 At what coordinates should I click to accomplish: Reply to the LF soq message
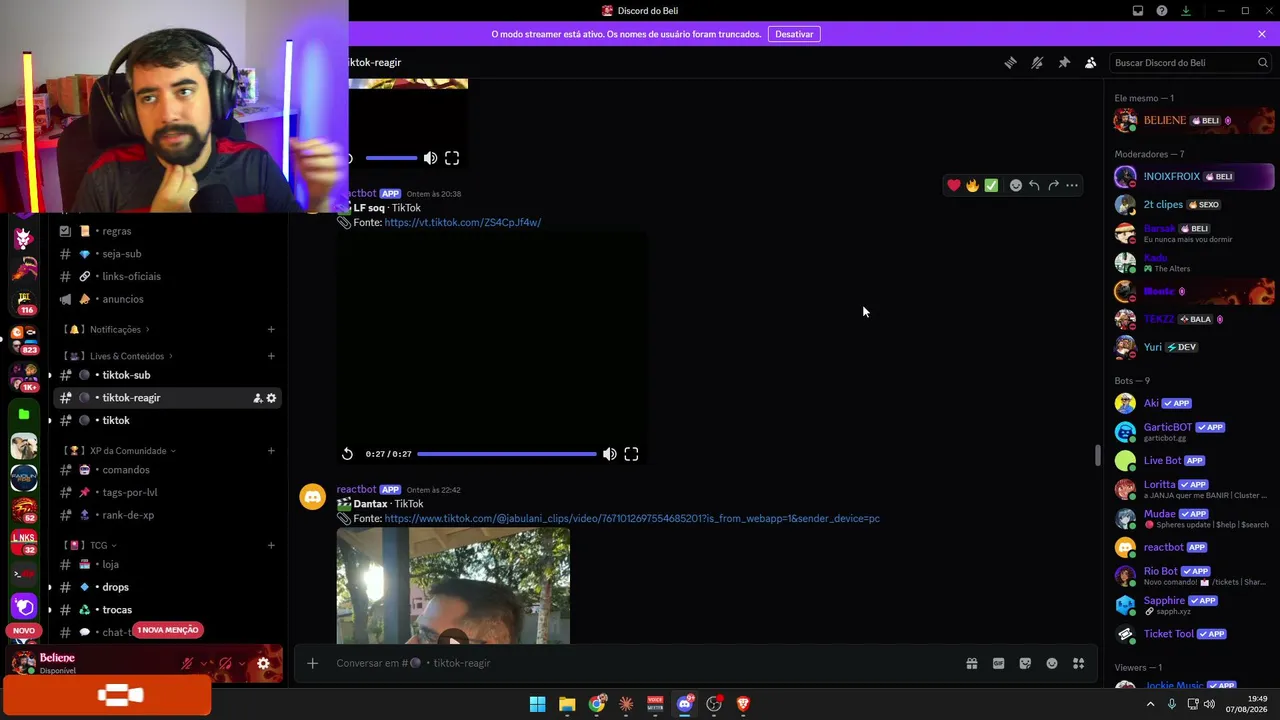pyautogui.click(x=1034, y=185)
